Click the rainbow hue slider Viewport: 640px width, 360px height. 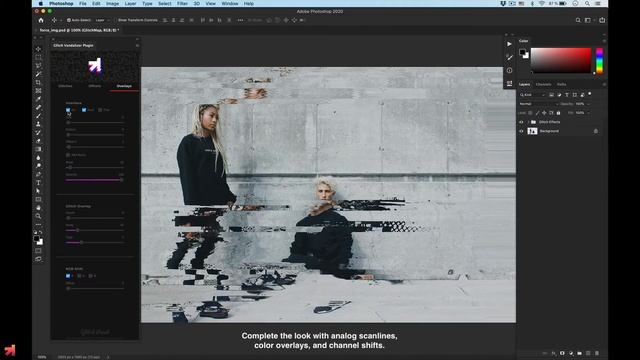point(599,60)
